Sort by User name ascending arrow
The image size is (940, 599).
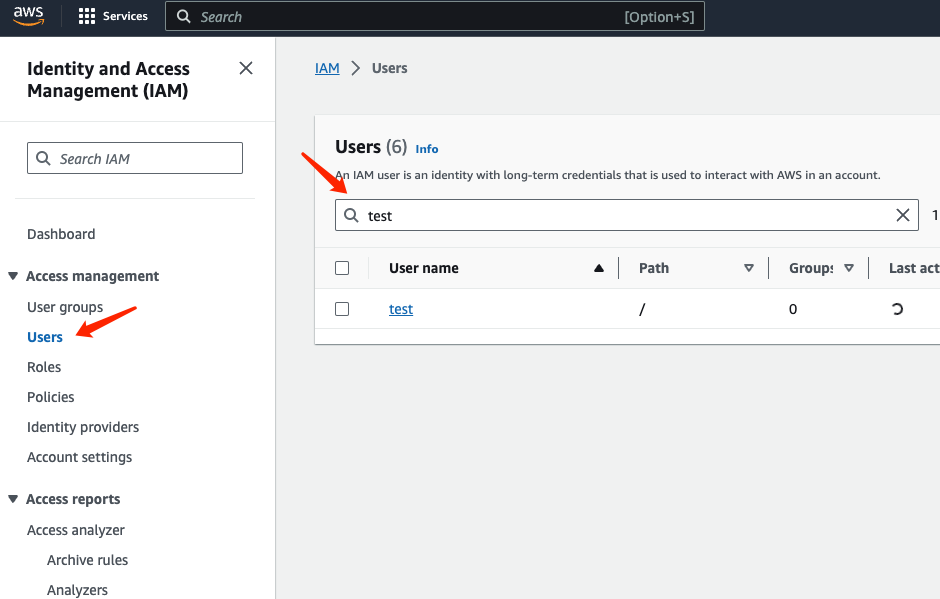(x=599, y=268)
